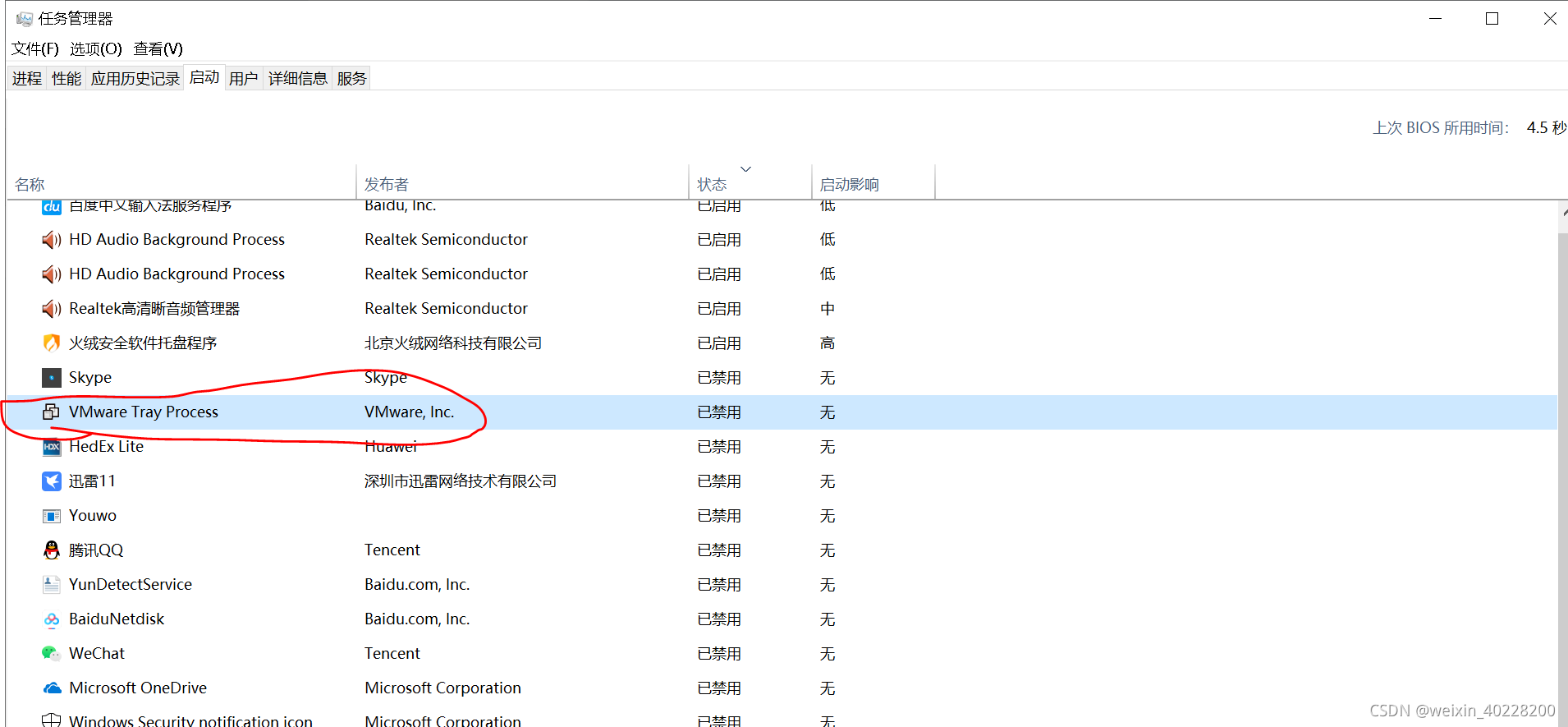Click 已禁用 status in VMware Tray Process row
The image size is (1568, 727).
(x=719, y=412)
